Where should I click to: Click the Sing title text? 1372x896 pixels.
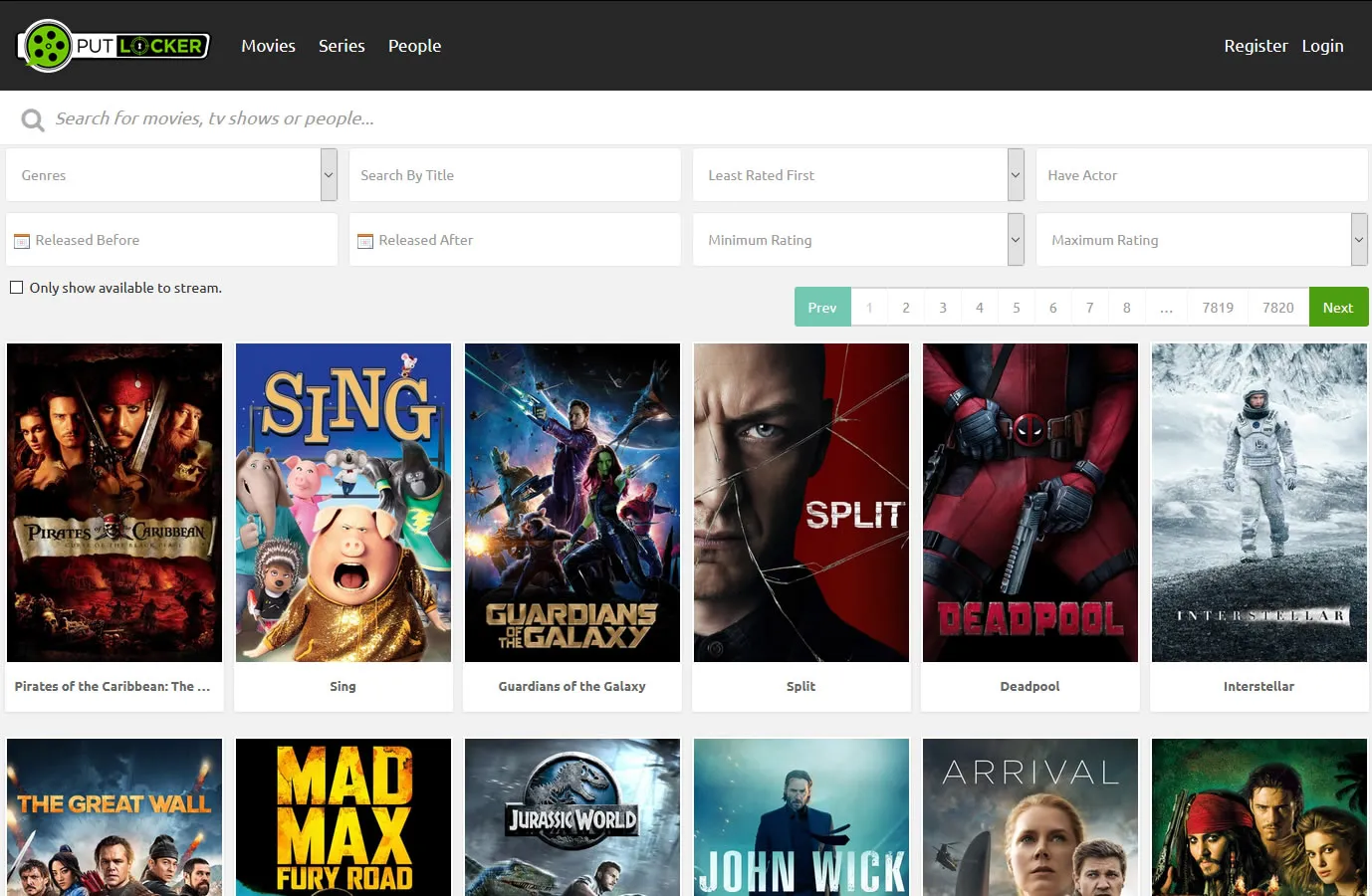343,686
